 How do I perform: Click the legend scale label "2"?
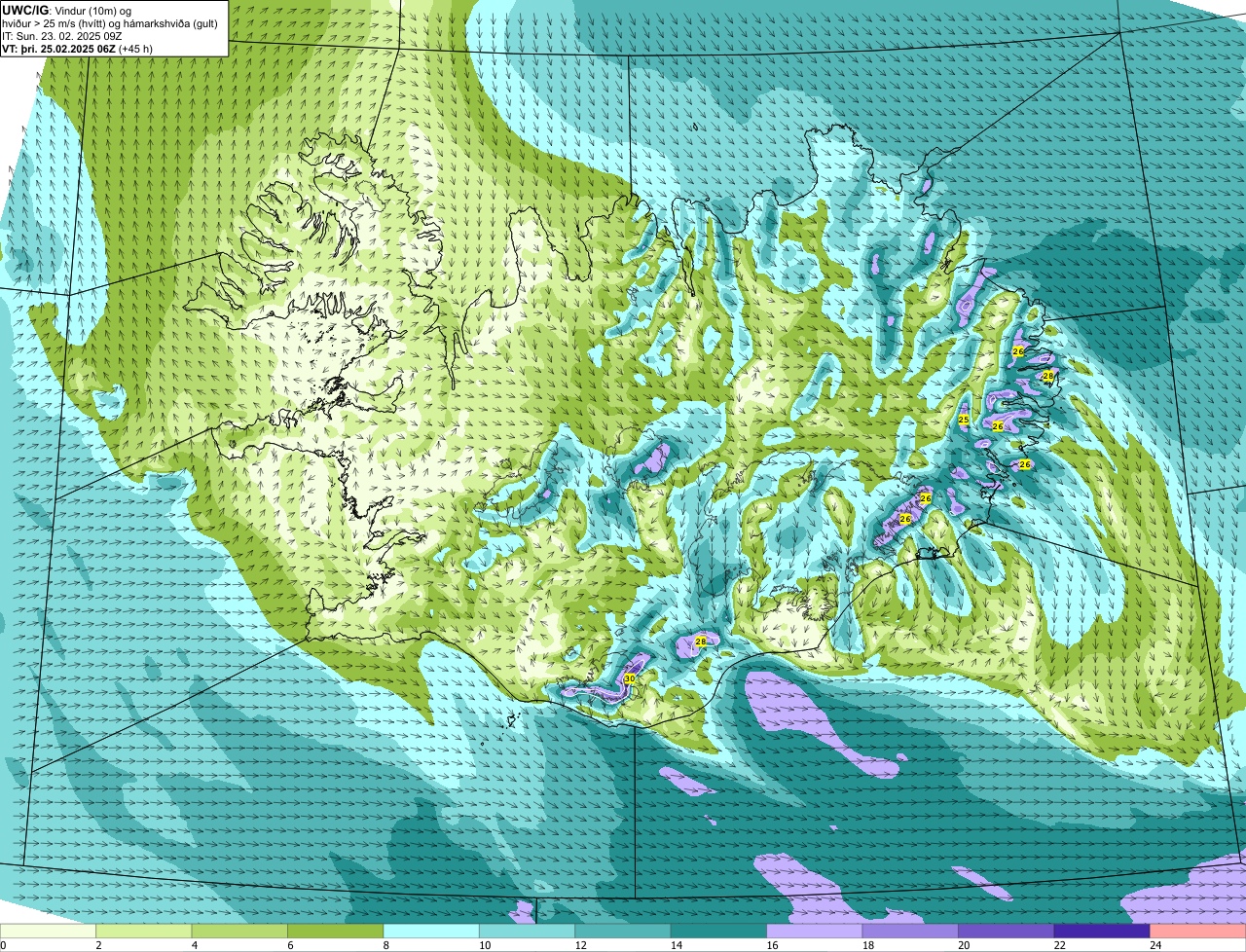[x=98, y=945]
